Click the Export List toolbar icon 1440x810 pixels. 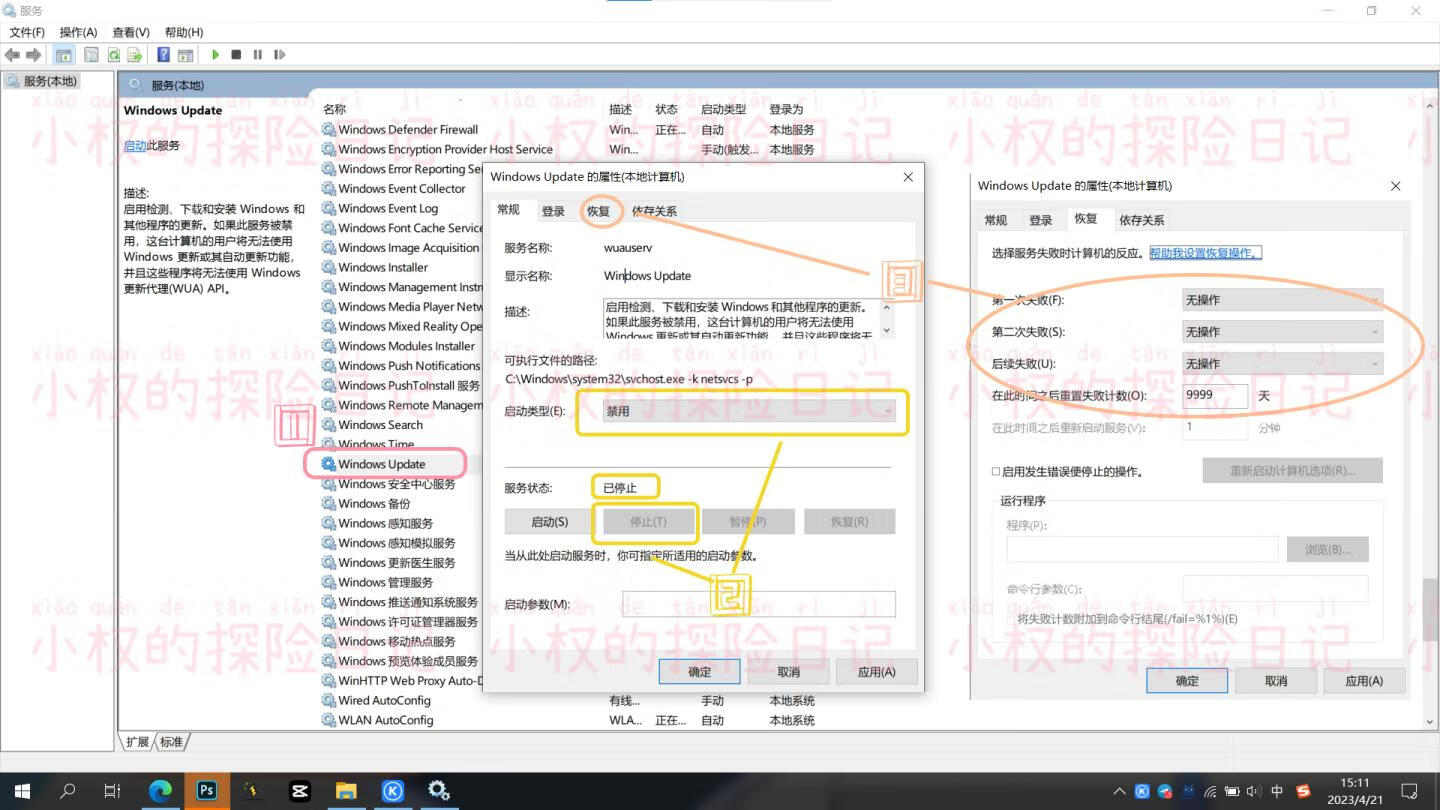tap(134, 55)
